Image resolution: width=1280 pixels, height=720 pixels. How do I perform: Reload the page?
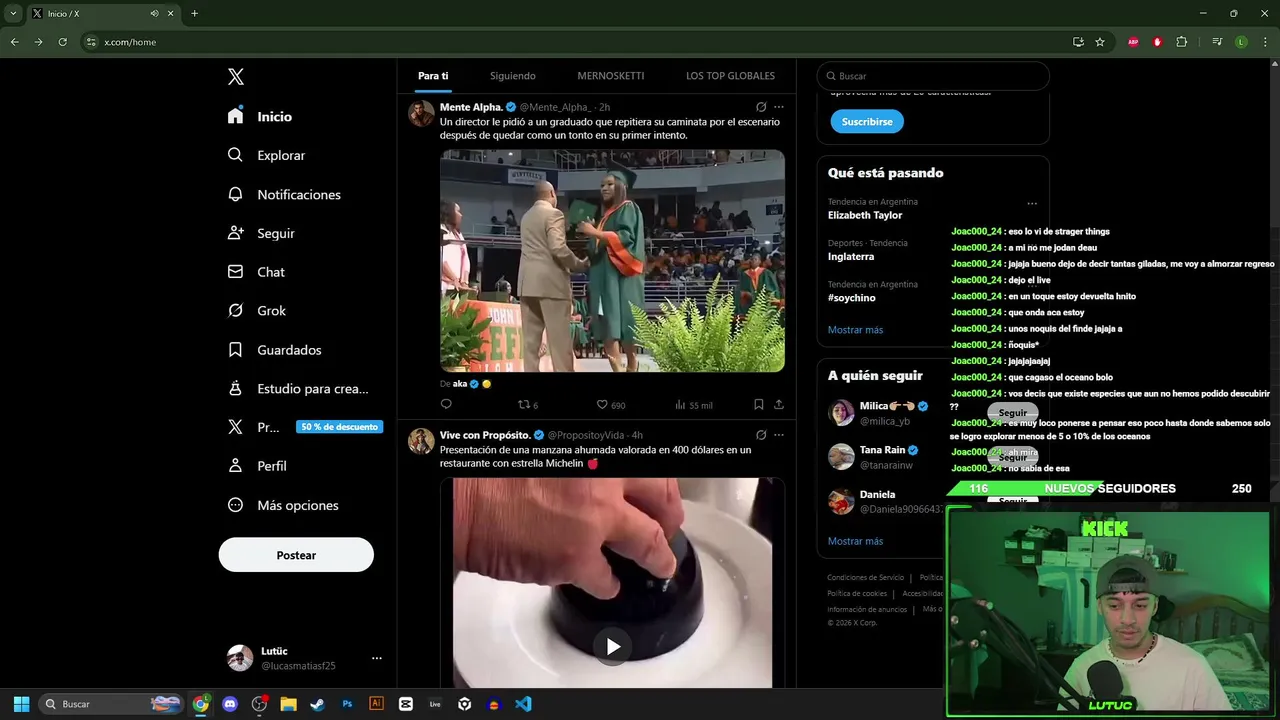[62, 42]
